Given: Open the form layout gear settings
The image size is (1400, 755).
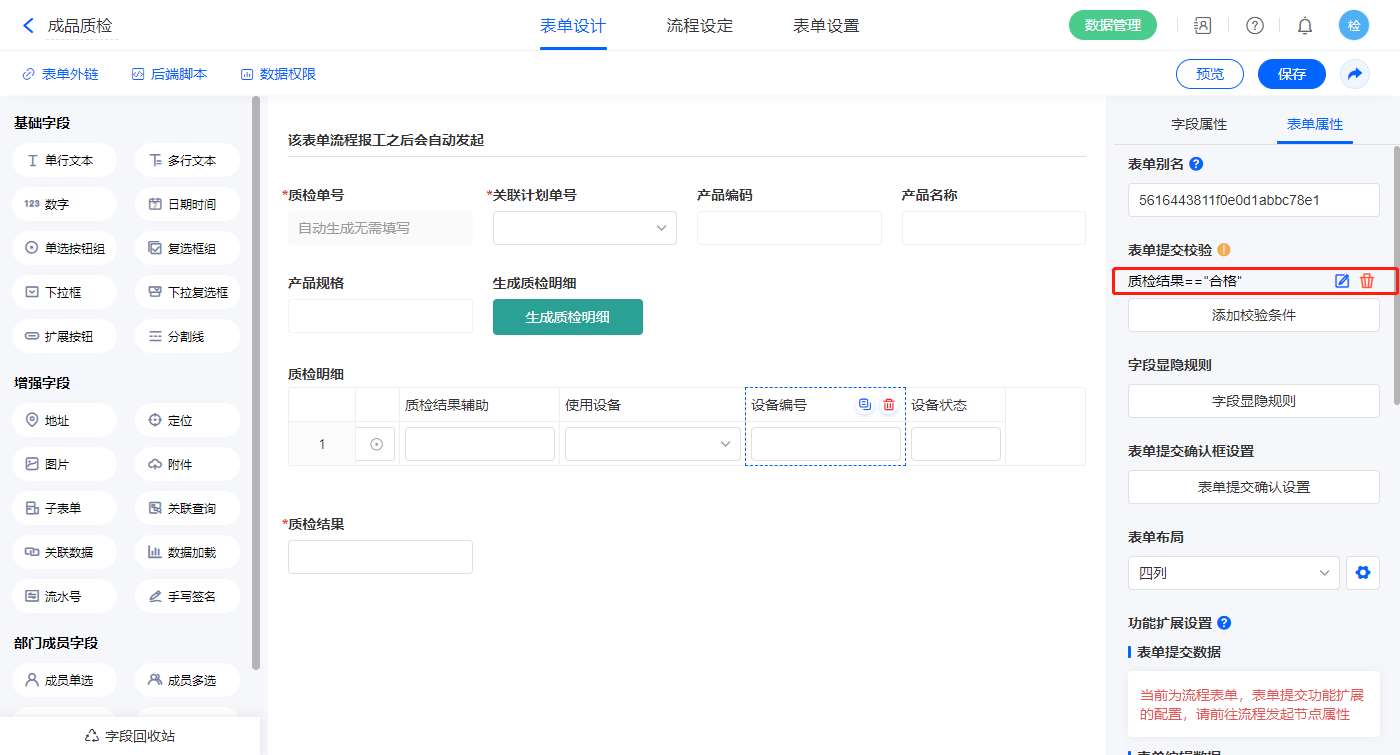Looking at the screenshot, I should 1361,573.
